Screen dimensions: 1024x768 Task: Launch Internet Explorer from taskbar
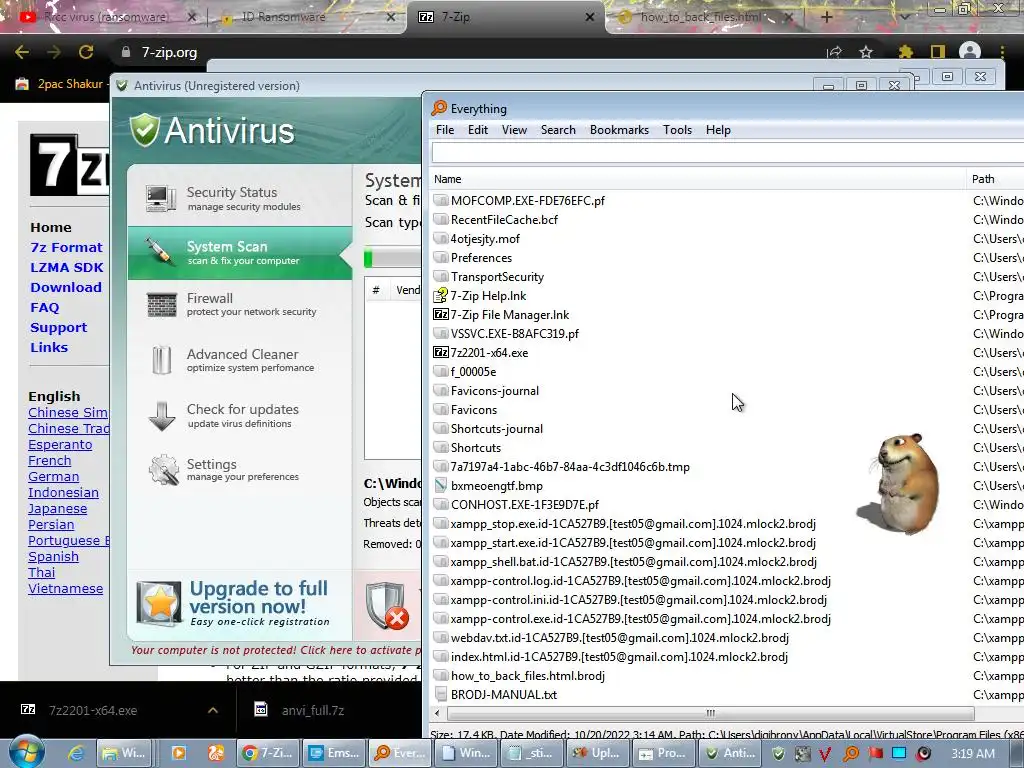coord(76,753)
